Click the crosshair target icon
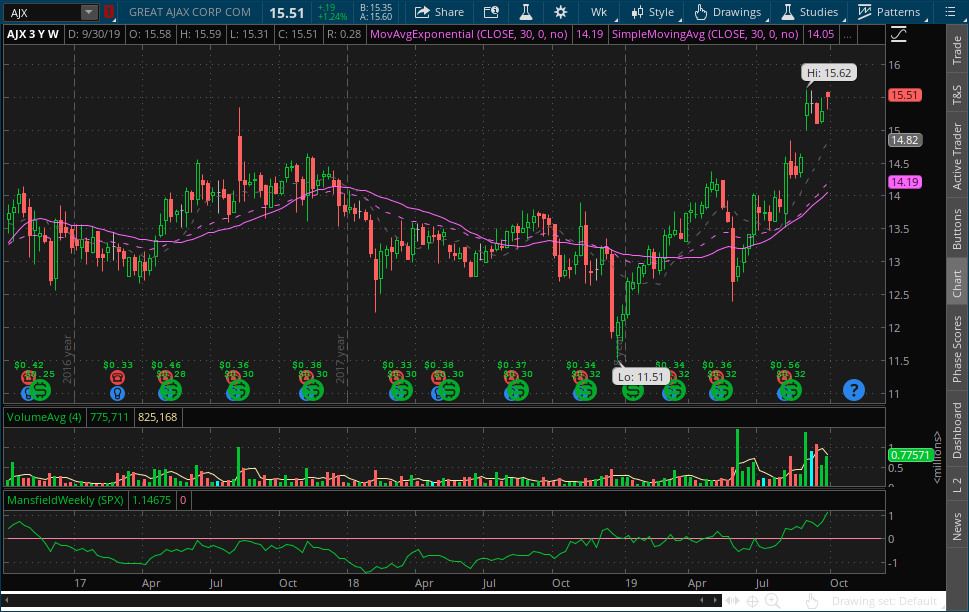The image size is (969, 612). pos(752,600)
